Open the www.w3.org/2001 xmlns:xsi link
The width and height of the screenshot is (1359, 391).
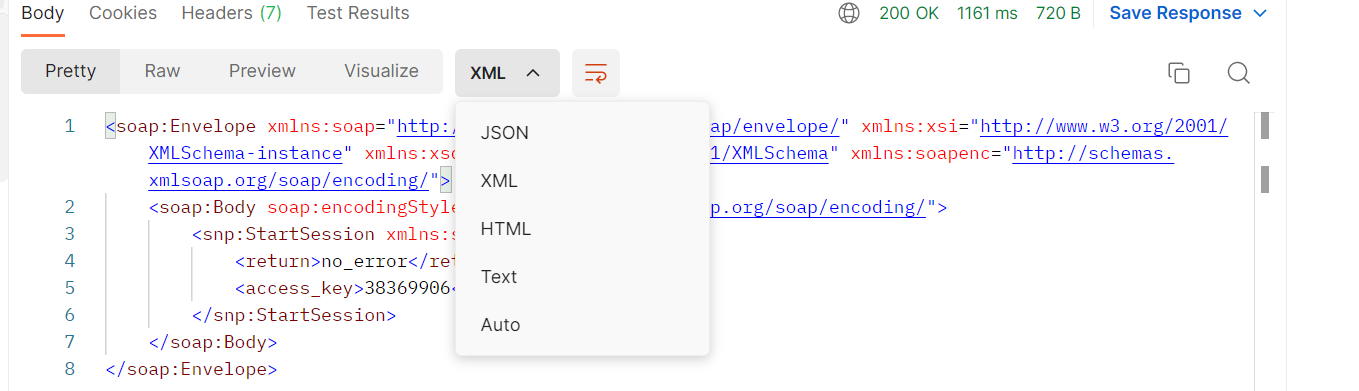click(x=1104, y=127)
